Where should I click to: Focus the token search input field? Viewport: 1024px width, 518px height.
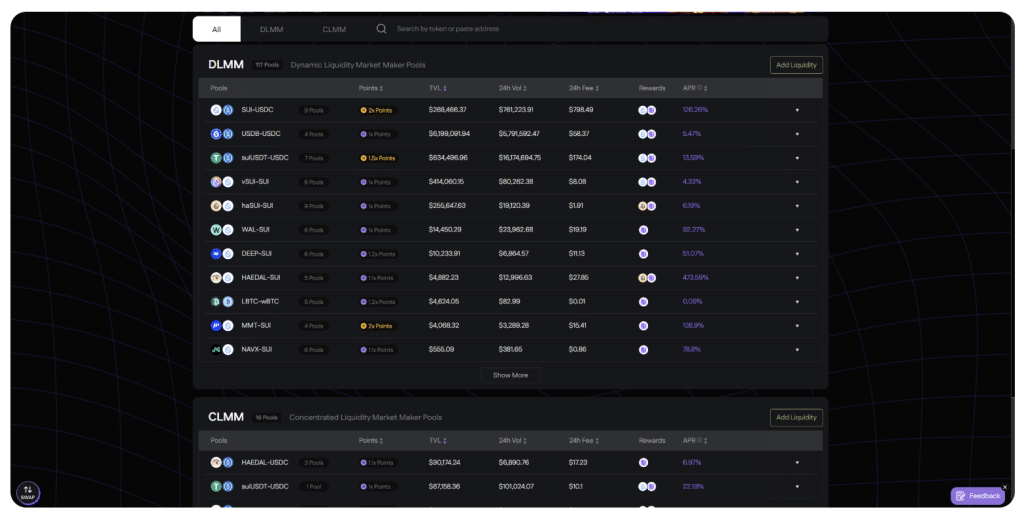click(x=500, y=29)
